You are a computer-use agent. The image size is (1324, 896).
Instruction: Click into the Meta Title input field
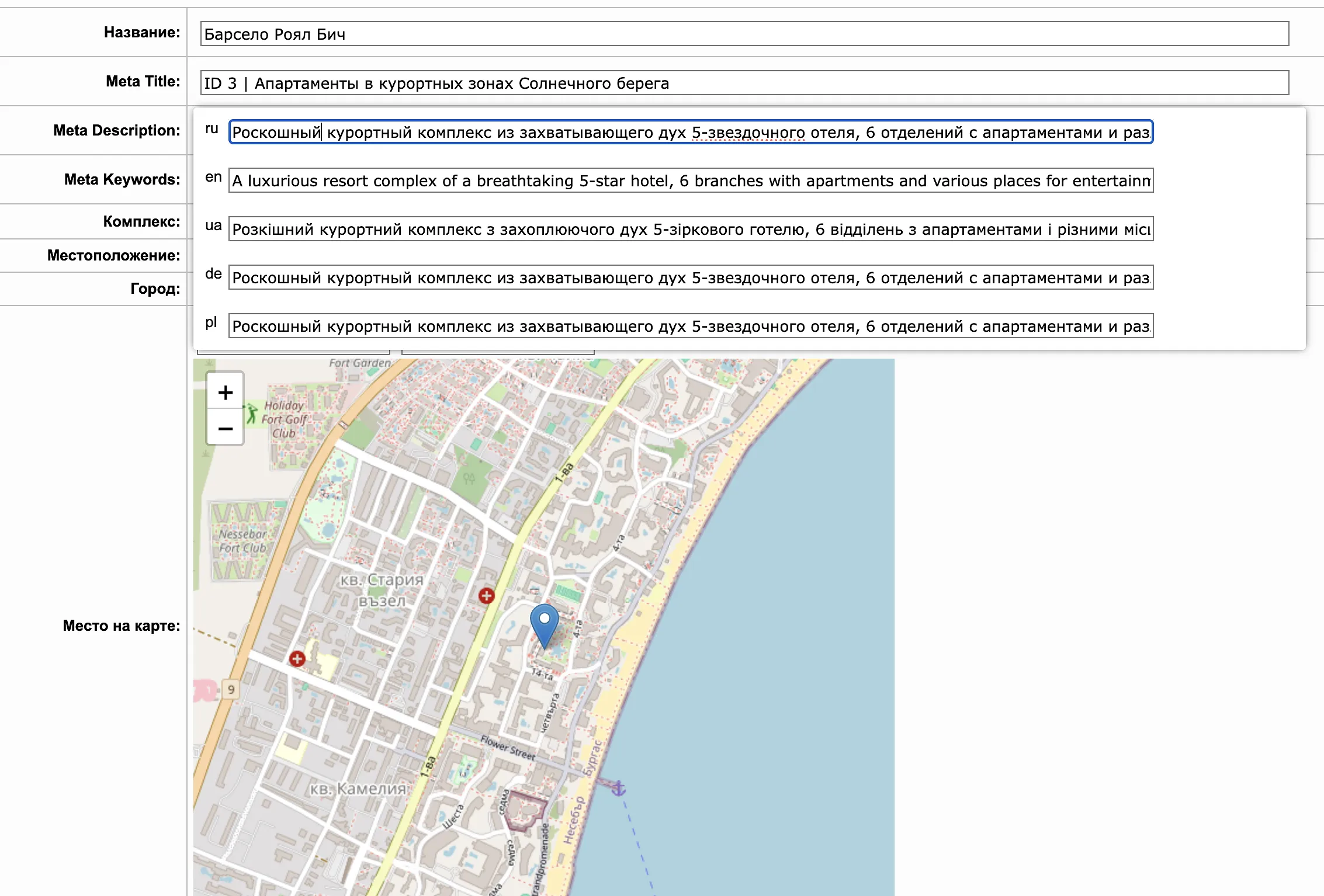point(744,83)
